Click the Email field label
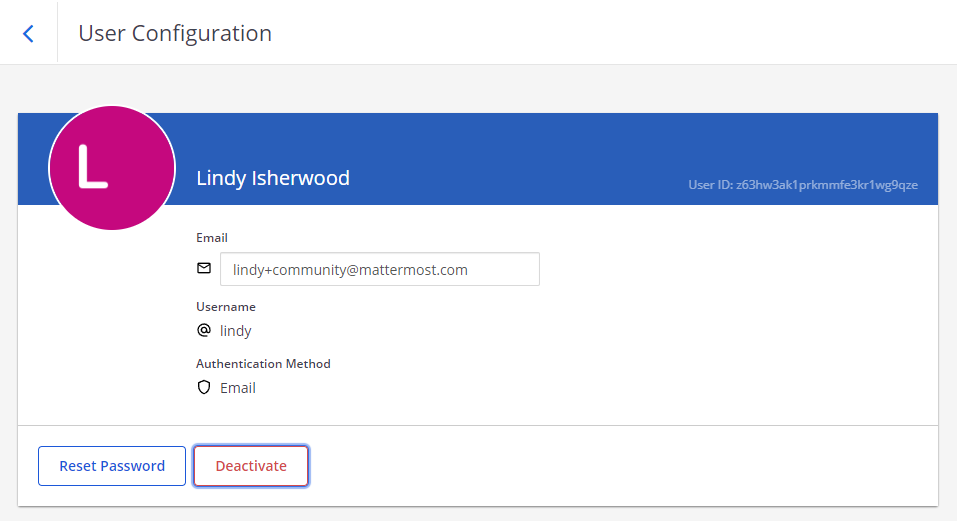 point(212,238)
